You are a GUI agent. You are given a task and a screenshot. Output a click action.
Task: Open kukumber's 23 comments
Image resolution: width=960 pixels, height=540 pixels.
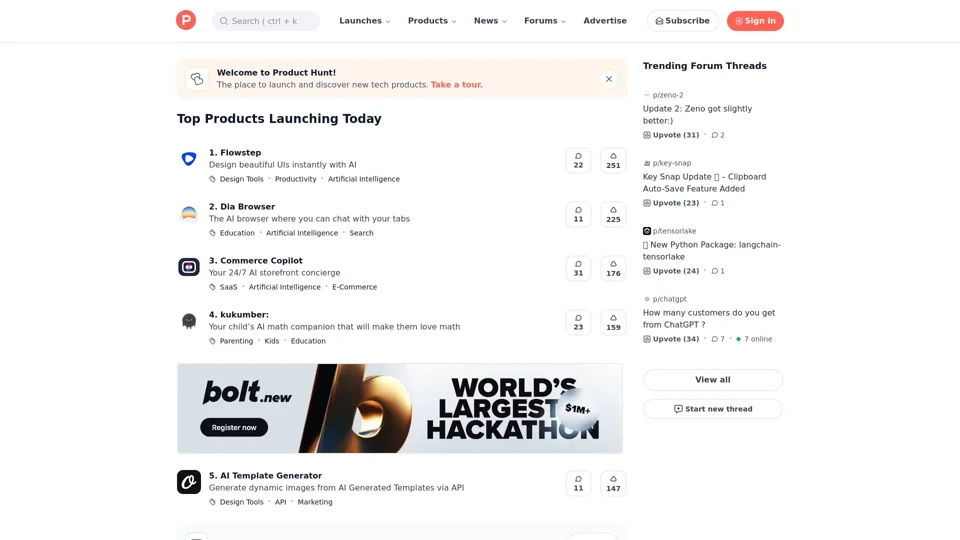point(578,322)
